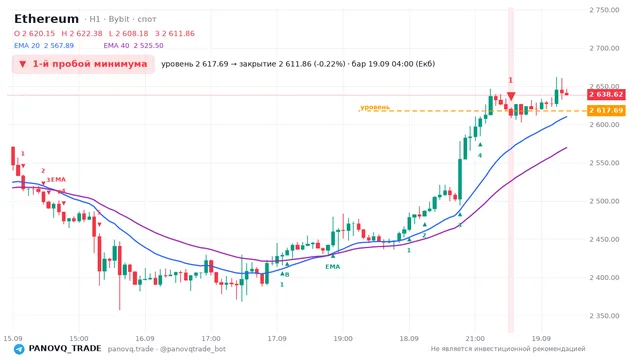
Task: Click the 2 550.00 price axis label
Action: pos(604,163)
